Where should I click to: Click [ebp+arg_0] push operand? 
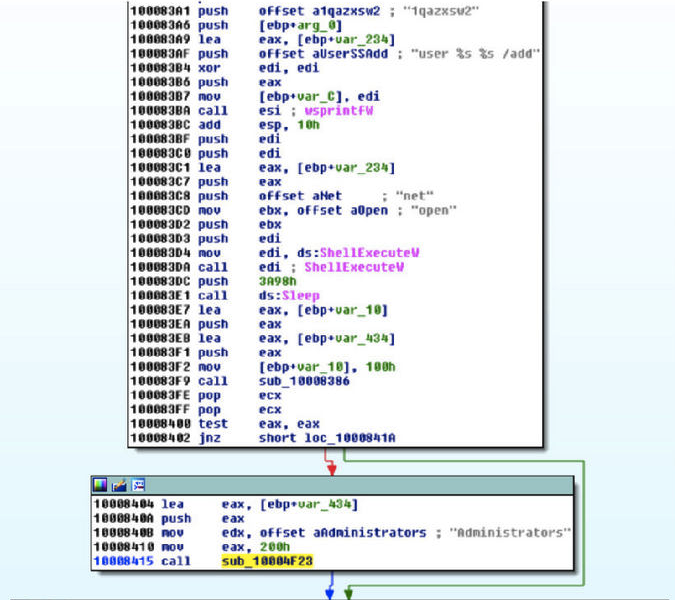300,25
